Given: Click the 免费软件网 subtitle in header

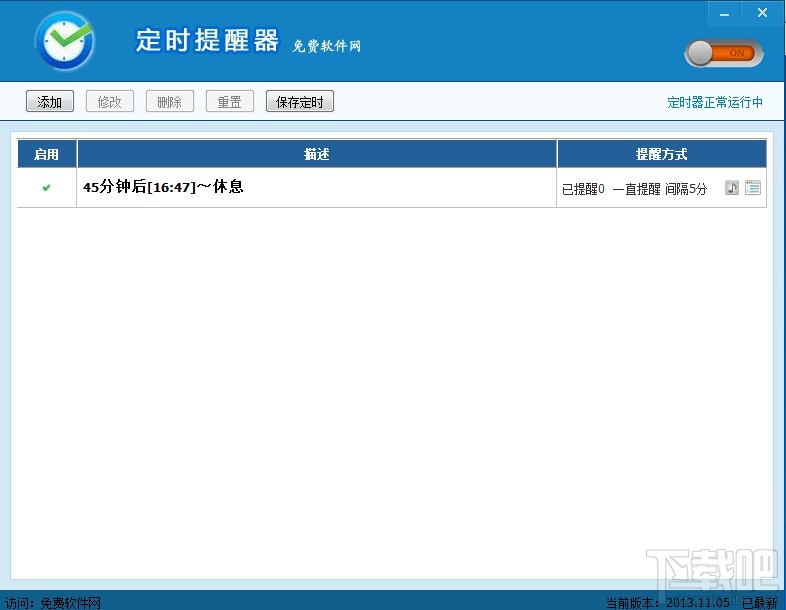Looking at the screenshot, I should tap(326, 46).
